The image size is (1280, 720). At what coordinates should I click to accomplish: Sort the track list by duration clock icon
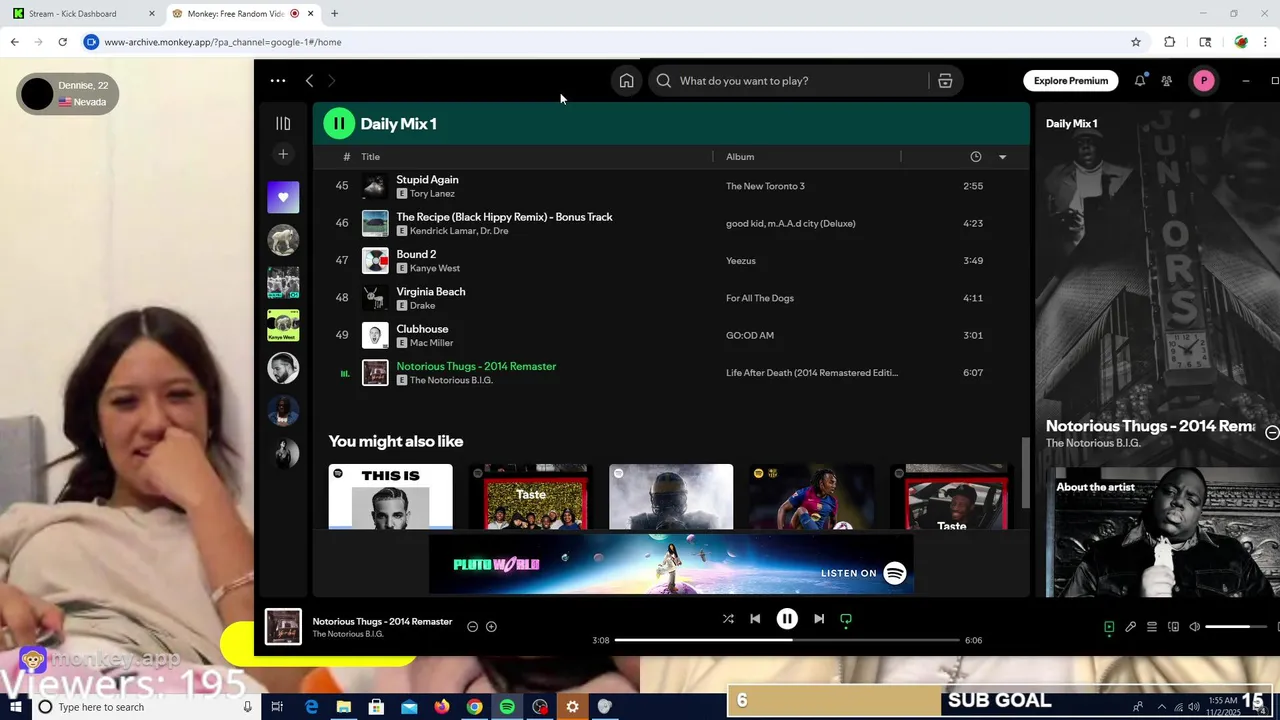(975, 157)
